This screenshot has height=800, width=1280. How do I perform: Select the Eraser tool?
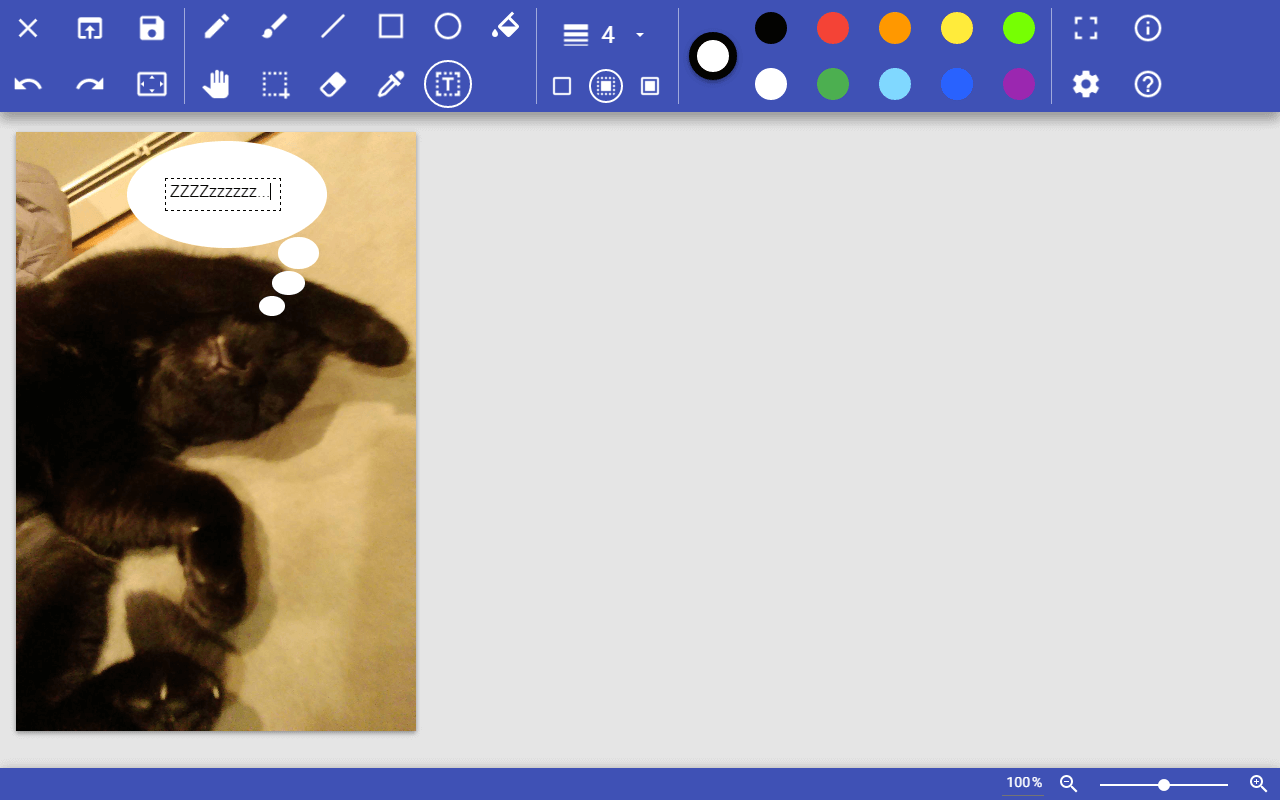point(333,84)
